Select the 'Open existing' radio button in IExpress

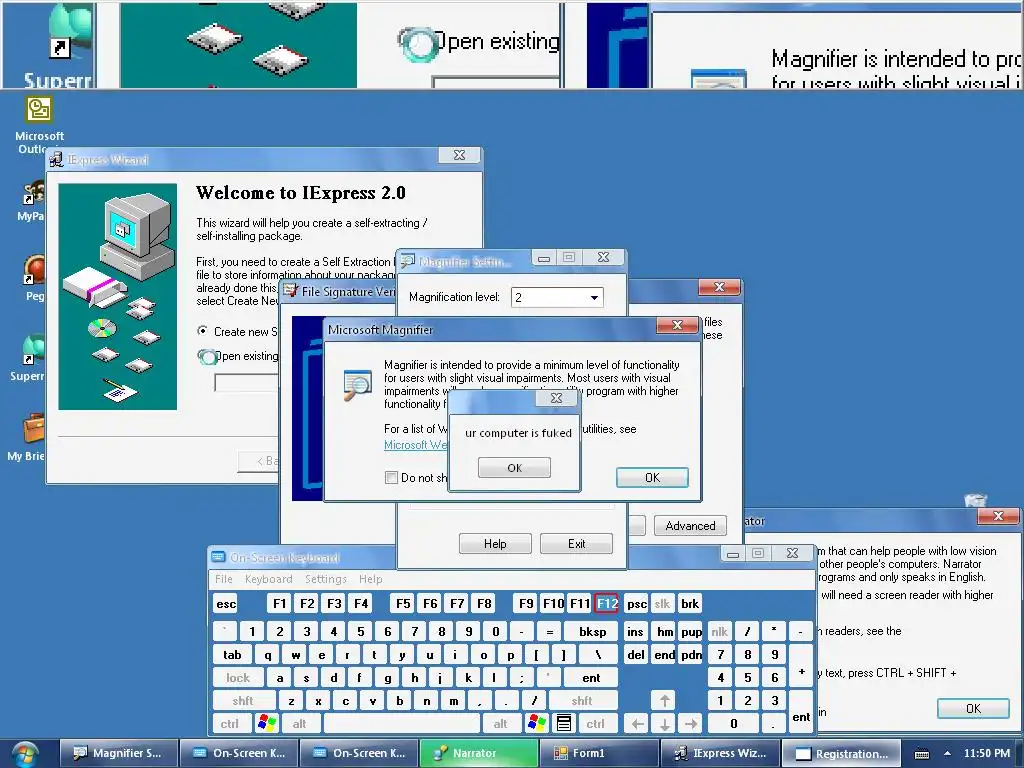pos(206,357)
